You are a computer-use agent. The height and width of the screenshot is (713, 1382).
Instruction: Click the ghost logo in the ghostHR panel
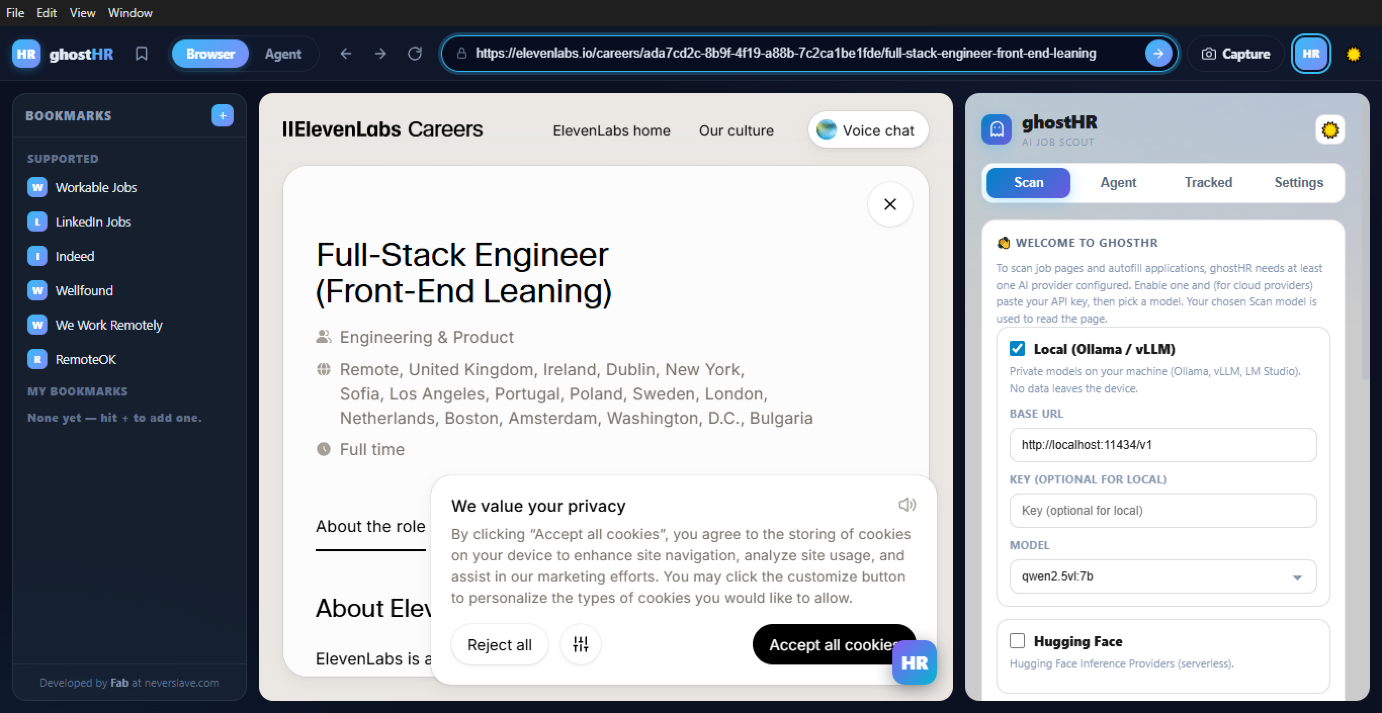point(997,129)
